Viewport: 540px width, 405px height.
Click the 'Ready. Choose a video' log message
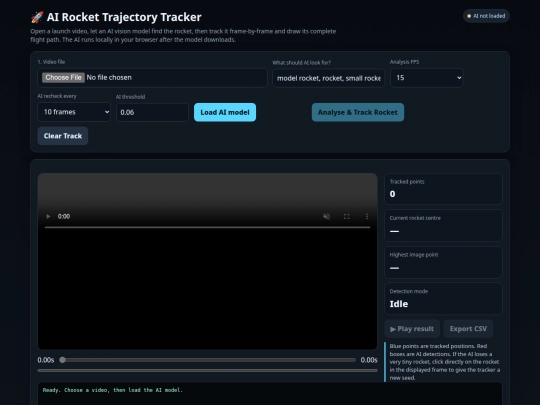tap(113, 390)
